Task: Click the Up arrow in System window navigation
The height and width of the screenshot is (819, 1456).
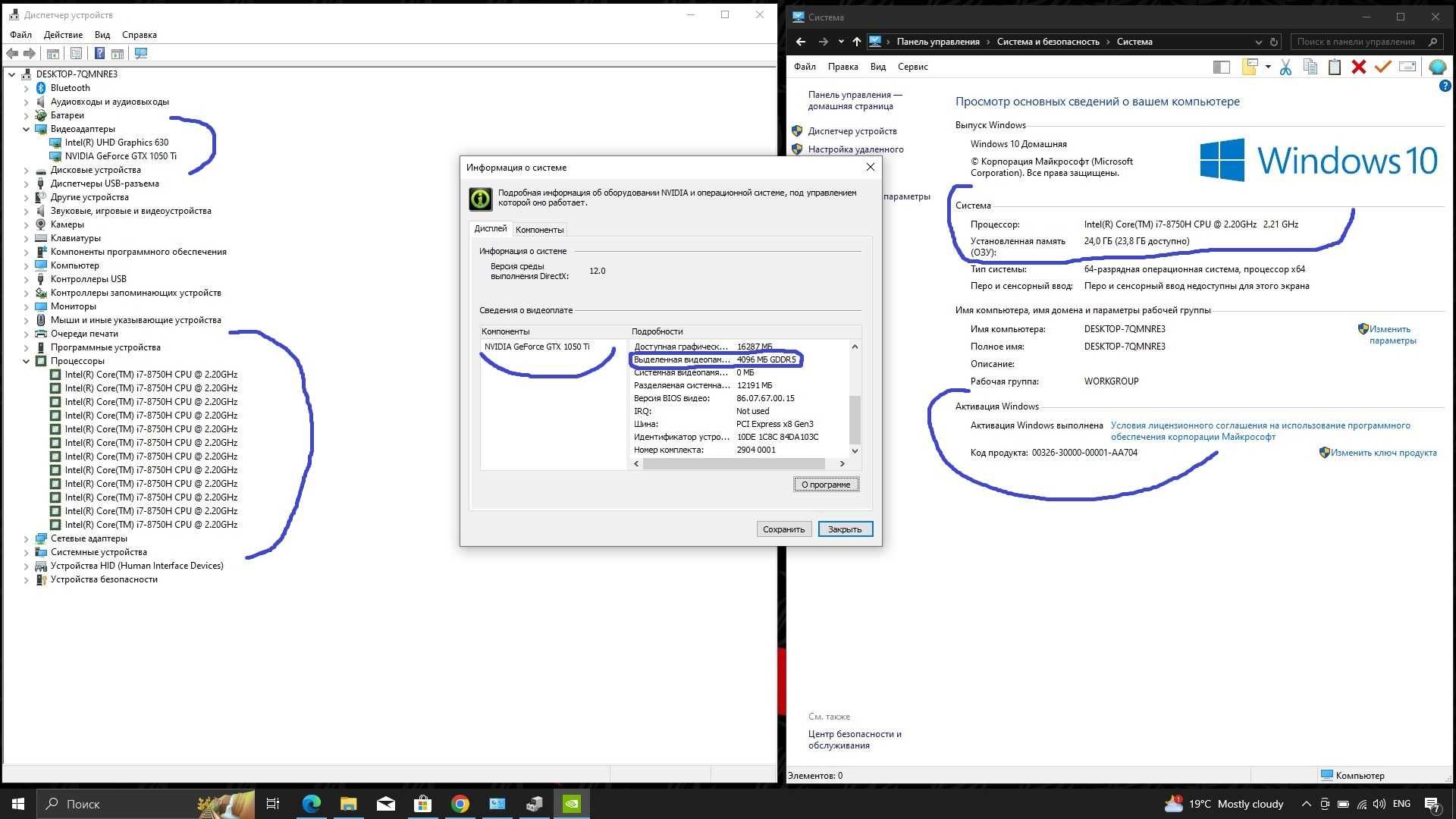Action: [x=856, y=42]
